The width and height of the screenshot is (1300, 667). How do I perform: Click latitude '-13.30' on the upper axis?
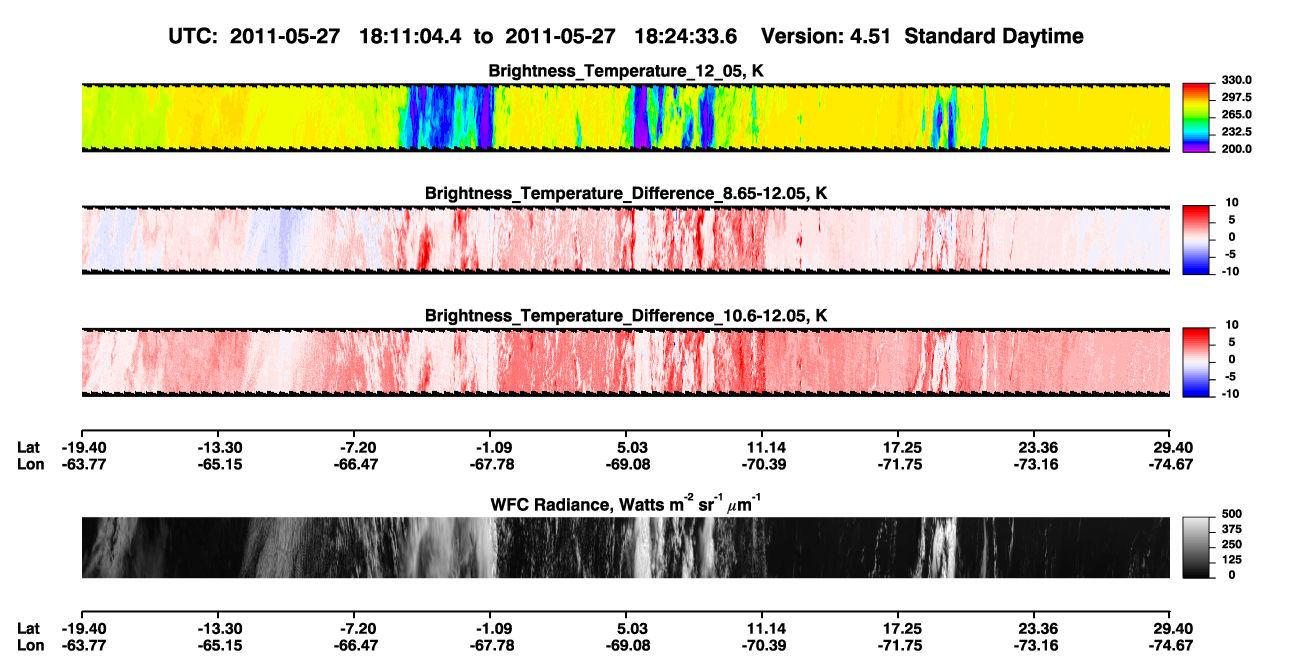(221, 448)
